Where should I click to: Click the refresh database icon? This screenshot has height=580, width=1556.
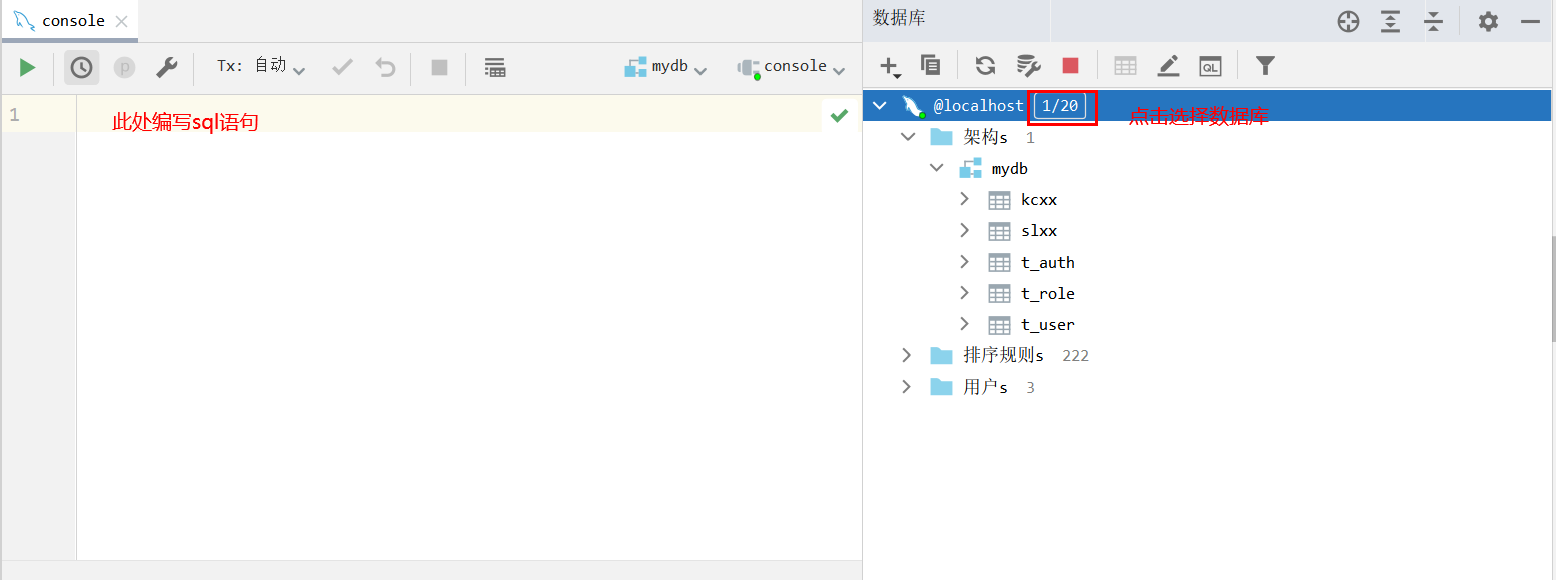(985, 65)
